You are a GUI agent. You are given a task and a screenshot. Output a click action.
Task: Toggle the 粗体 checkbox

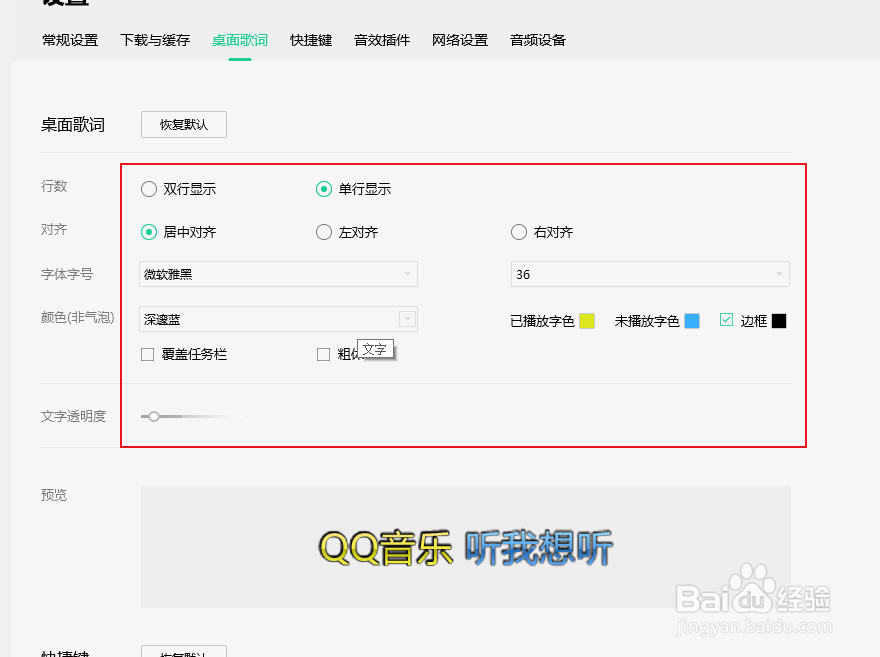click(323, 355)
